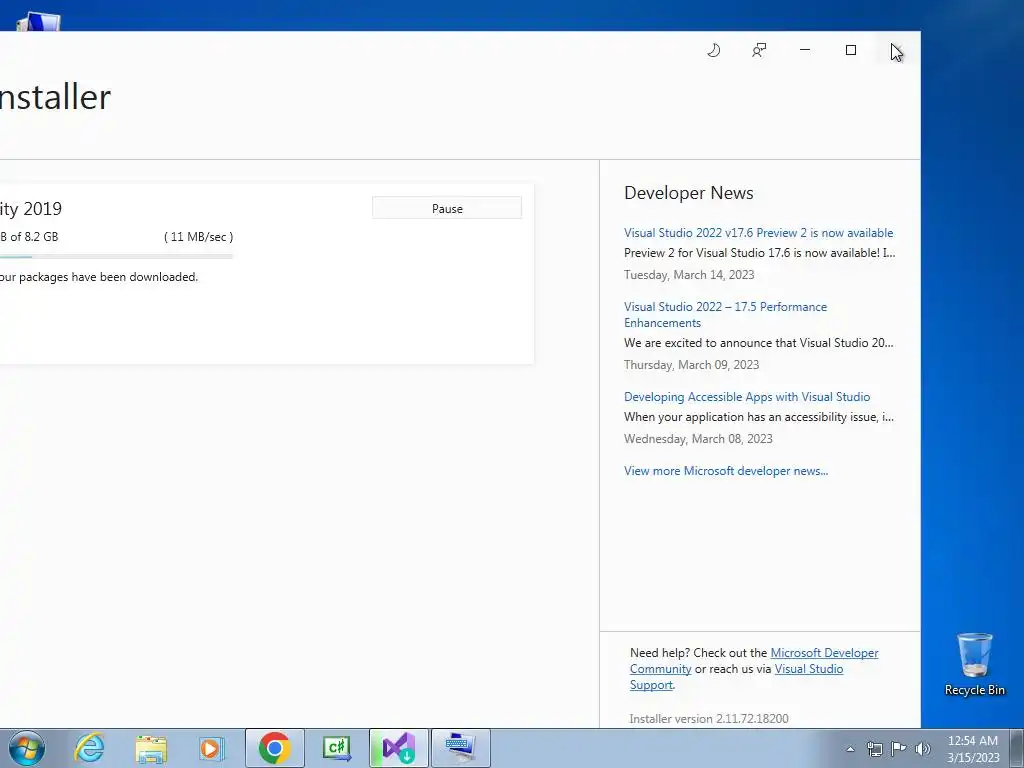This screenshot has width=1024, height=768.
Task: Open the volume speaker tray icon
Action: (923, 749)
